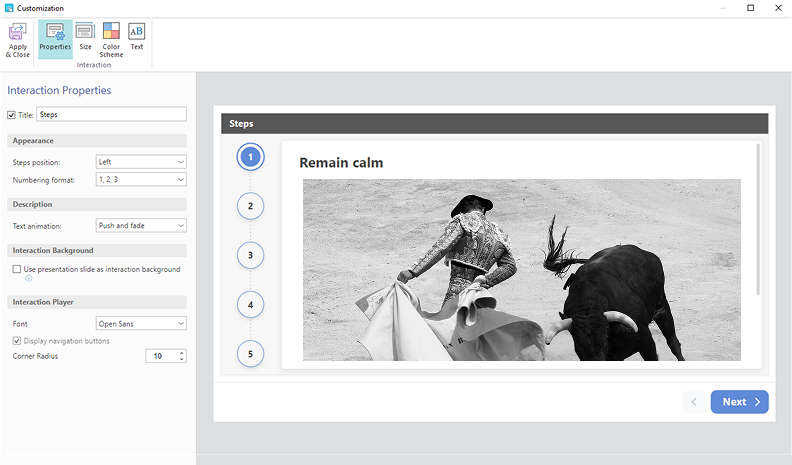This screenshot has width=792, height=465.
Task: Toggle Display navigation buttons checkbox
Action: coord(16,341)
